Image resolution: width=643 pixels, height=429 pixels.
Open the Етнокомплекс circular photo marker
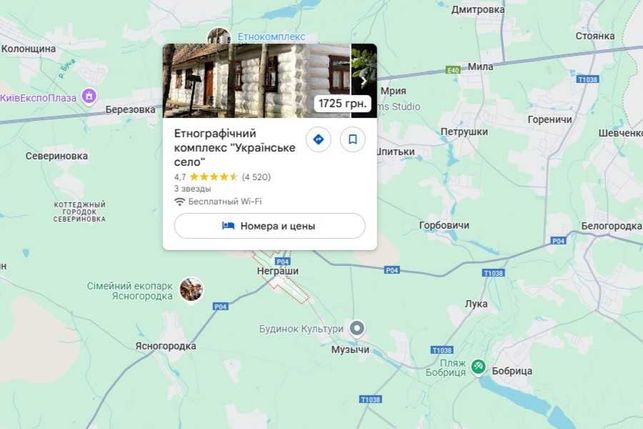[219, 36]
